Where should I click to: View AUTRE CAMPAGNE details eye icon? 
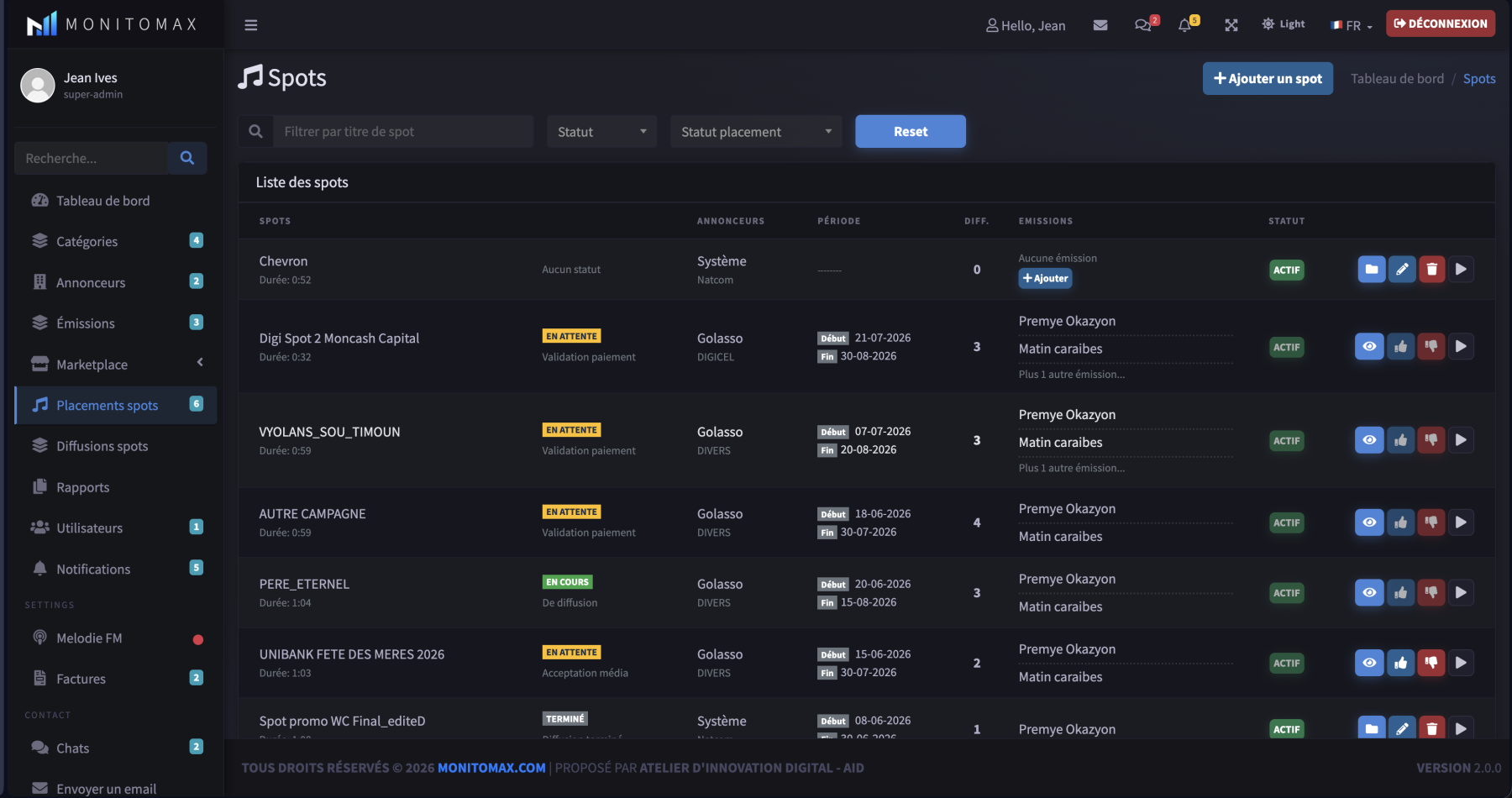coord(1369,522)
